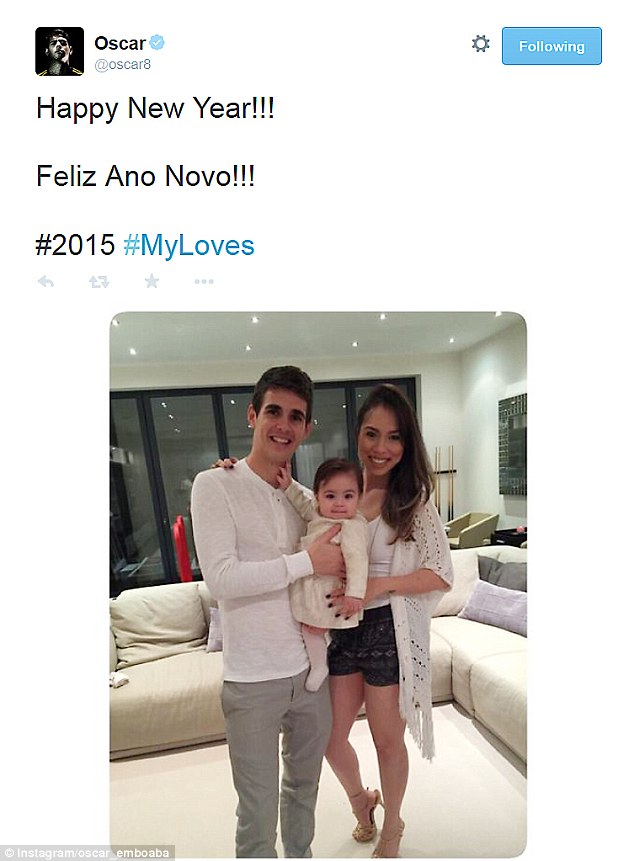This screenshot has height=861, width=634.
Task: Open the gear user actions menu
Action: click(480, 44)
